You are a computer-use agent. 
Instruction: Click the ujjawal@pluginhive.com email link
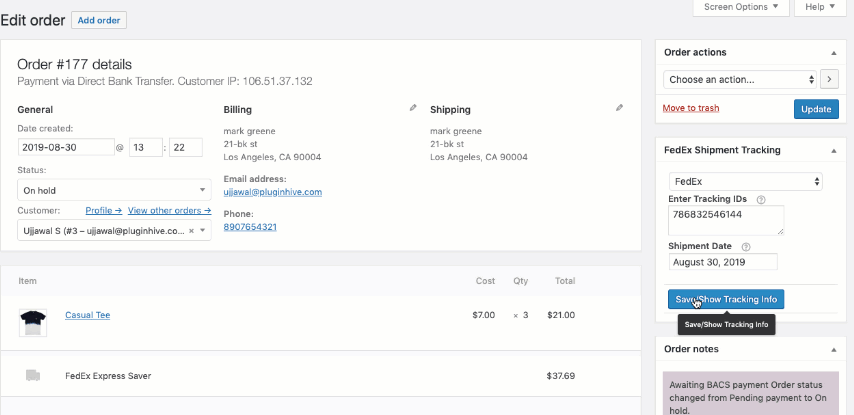[x=272, y=192]
